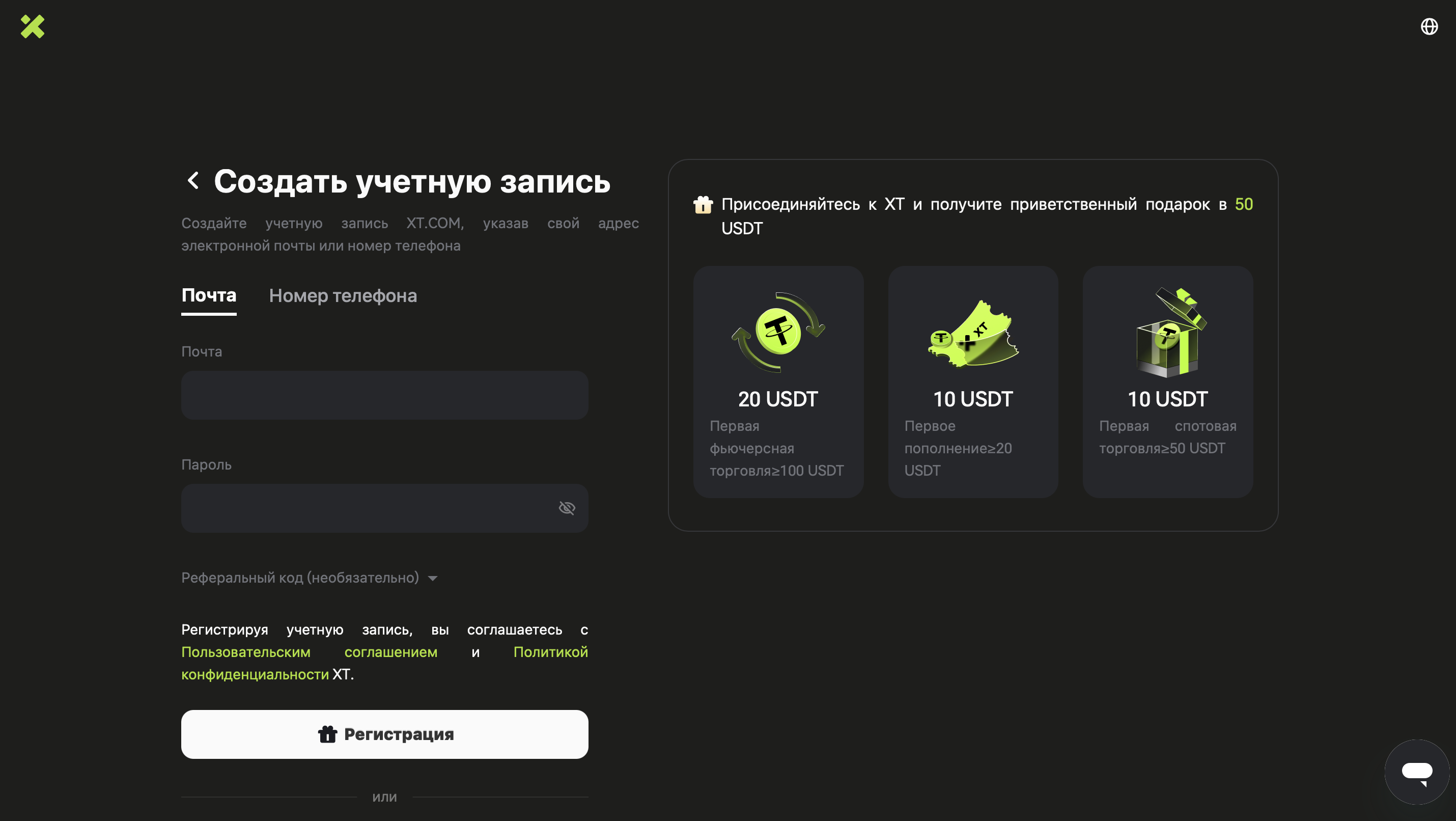
Task: Select the 10 USDT spot trading card
Action: [1168, 399]
